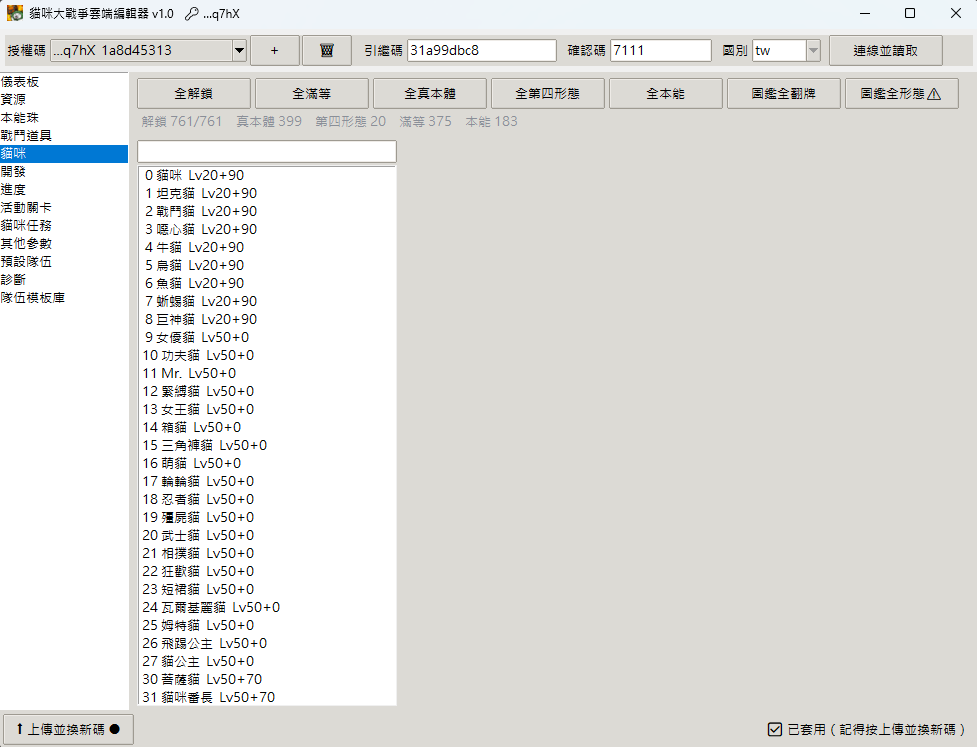Click the 全滿等 button
This screenshot has height=747, width=977.
[x=312, y=93]
